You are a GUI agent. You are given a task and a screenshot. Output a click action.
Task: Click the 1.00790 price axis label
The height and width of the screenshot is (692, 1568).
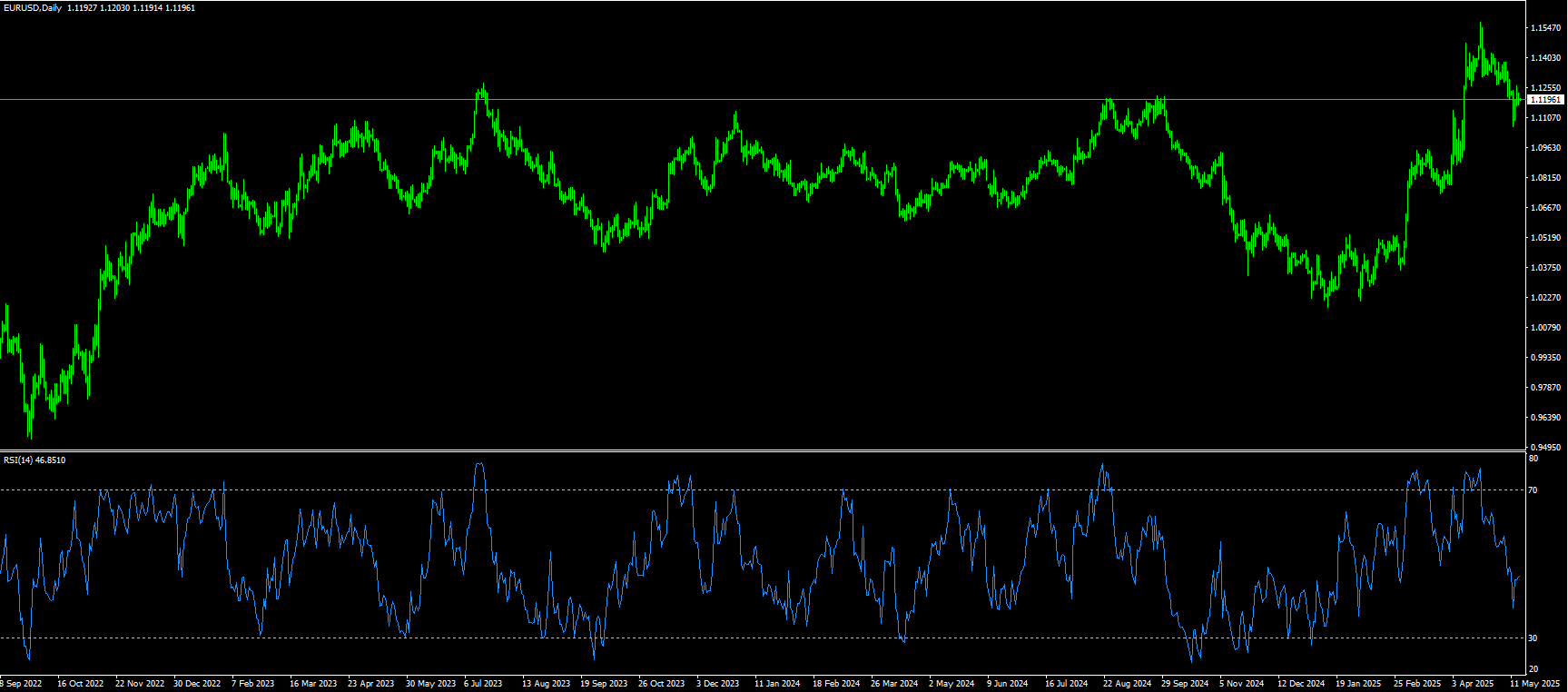pyautogui.click(x=1545, y=328)
